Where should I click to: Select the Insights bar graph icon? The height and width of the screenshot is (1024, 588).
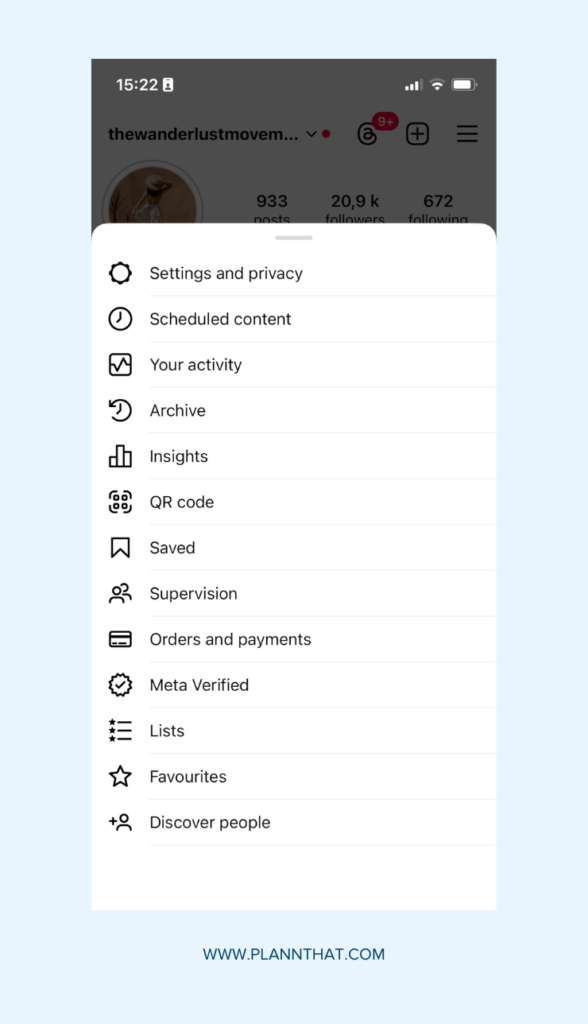pyautogui.click(x=120, y=456)
